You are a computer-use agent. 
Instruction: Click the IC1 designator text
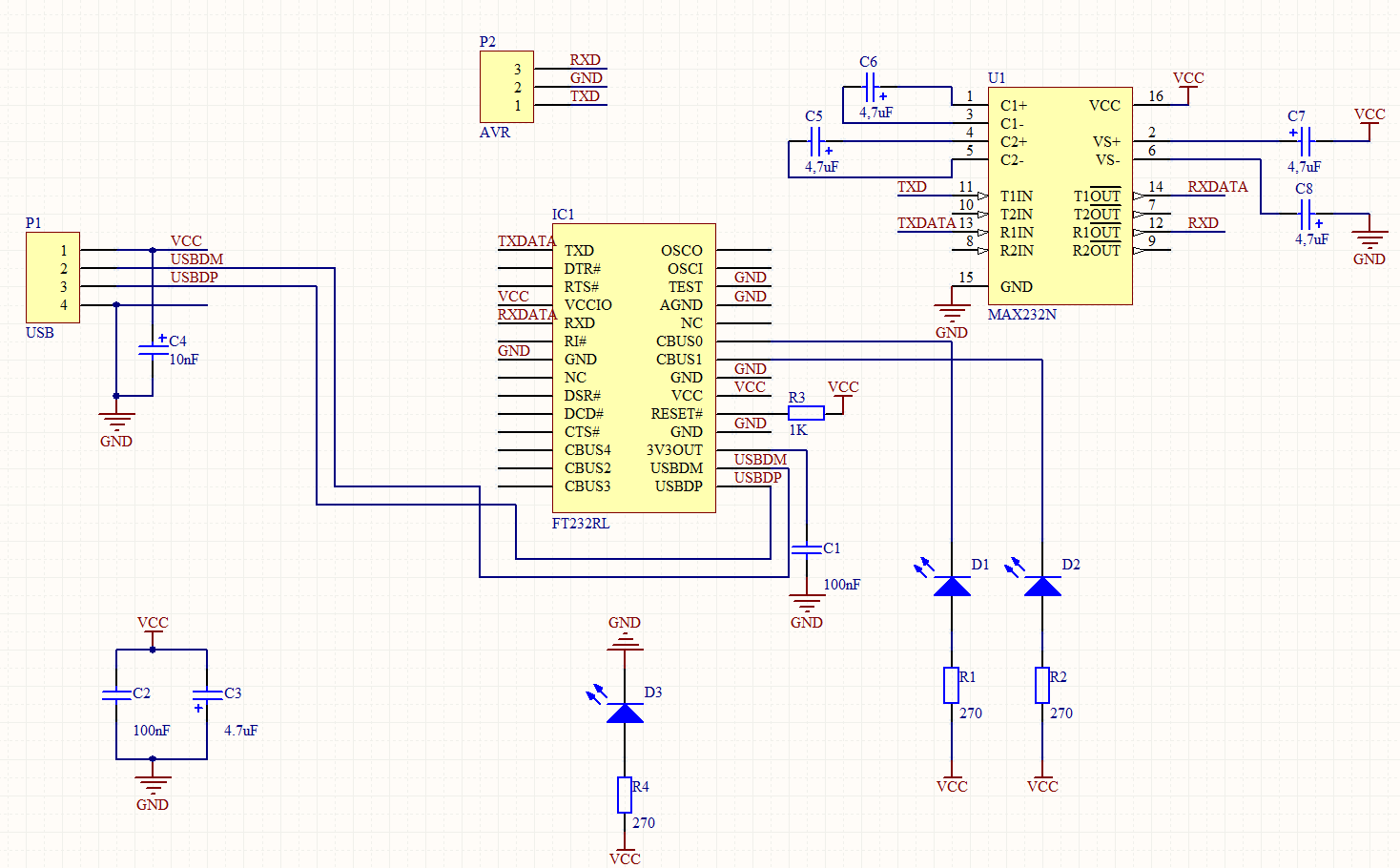click(x=563, y=215)
